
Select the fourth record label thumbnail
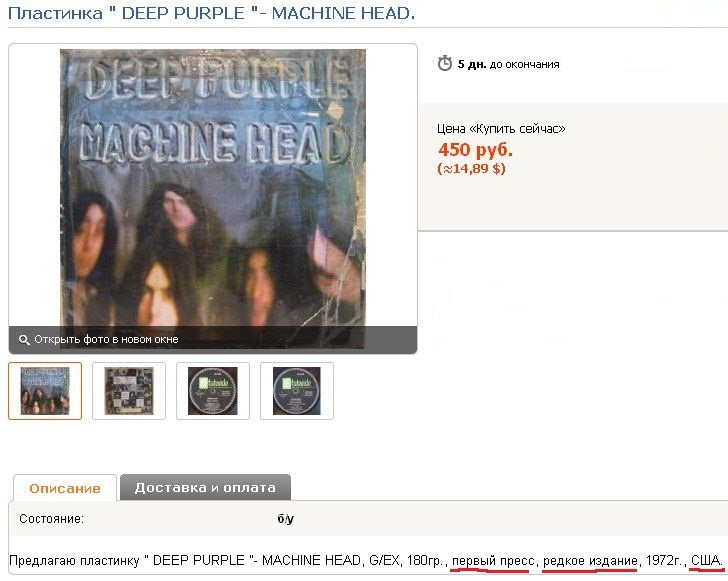297,391
